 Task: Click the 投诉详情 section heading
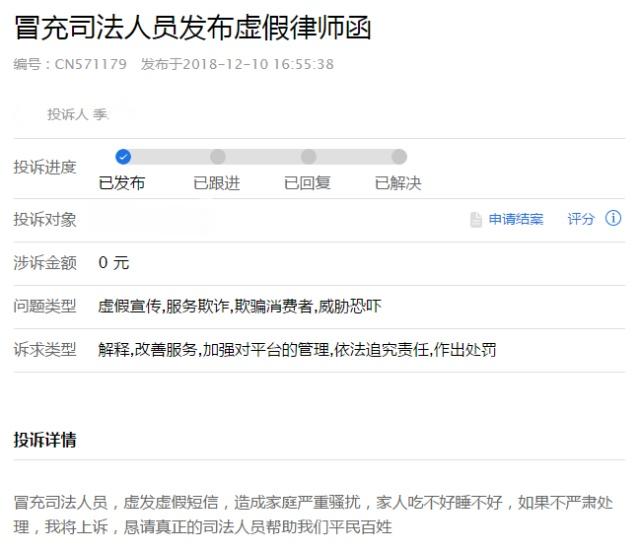click(45, 440)
